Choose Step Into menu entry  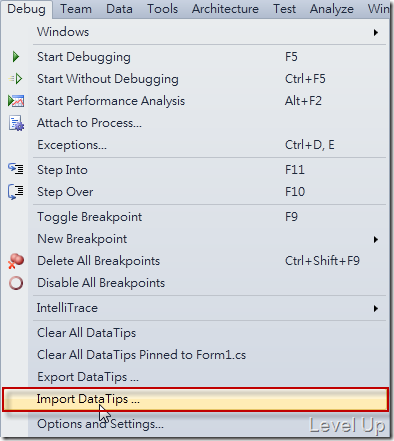[x=209, y=170]
